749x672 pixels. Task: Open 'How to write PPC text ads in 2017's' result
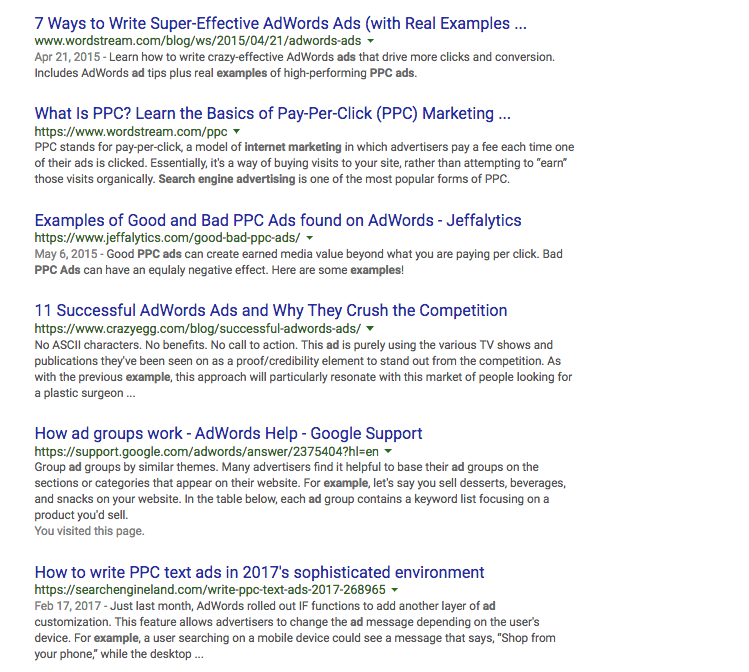pos(259,572)
